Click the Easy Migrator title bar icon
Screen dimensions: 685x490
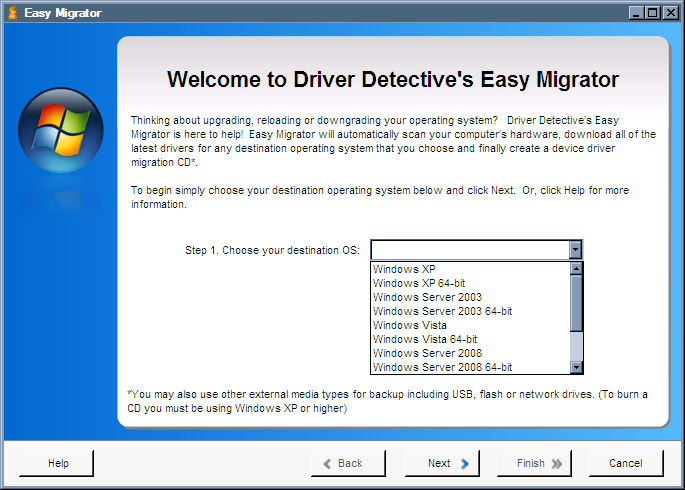(13, 13)
